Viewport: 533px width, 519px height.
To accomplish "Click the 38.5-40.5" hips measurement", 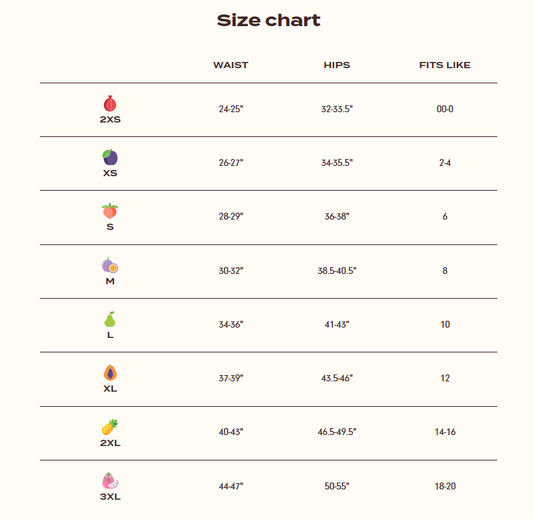I will pyautogui.click(x=337, y=271).
